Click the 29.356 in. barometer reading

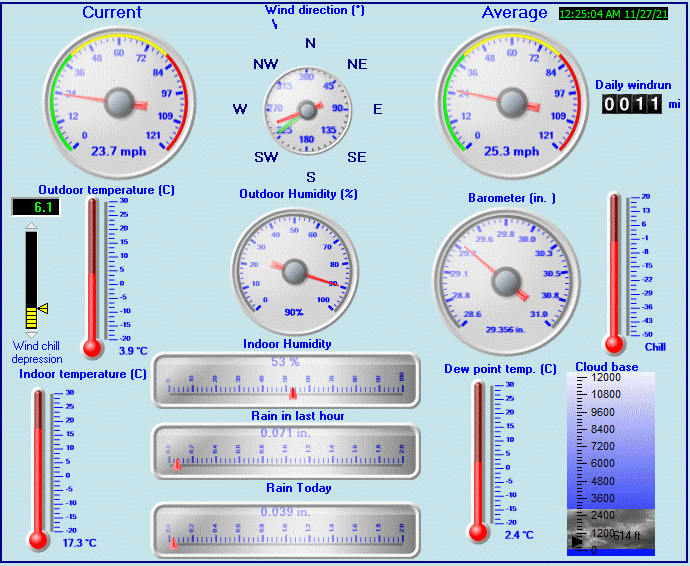point(505,330)
